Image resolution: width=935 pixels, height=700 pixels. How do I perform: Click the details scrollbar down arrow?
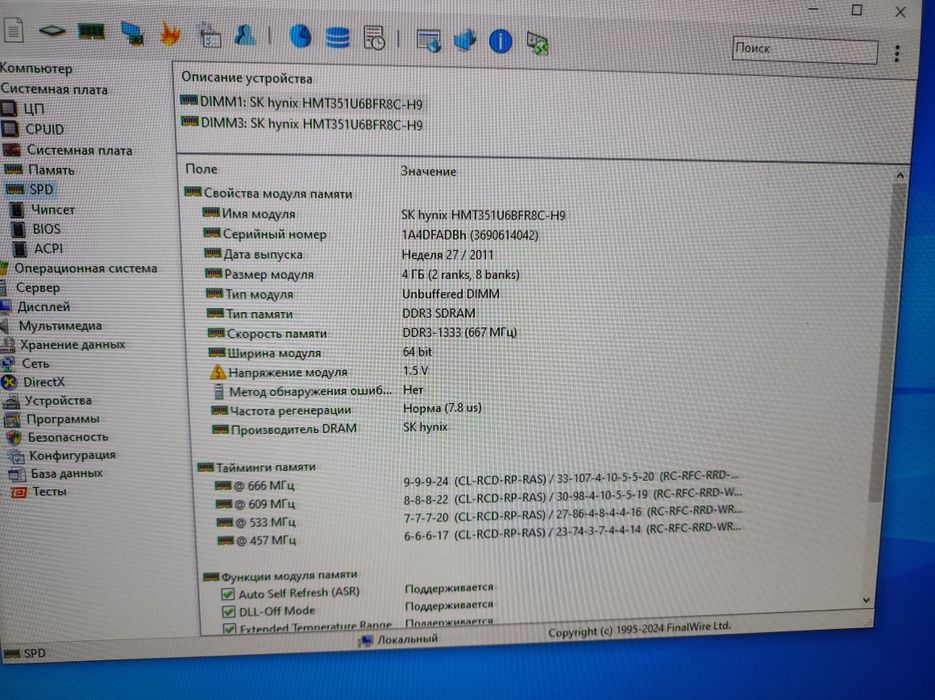(x=866, y=600)
